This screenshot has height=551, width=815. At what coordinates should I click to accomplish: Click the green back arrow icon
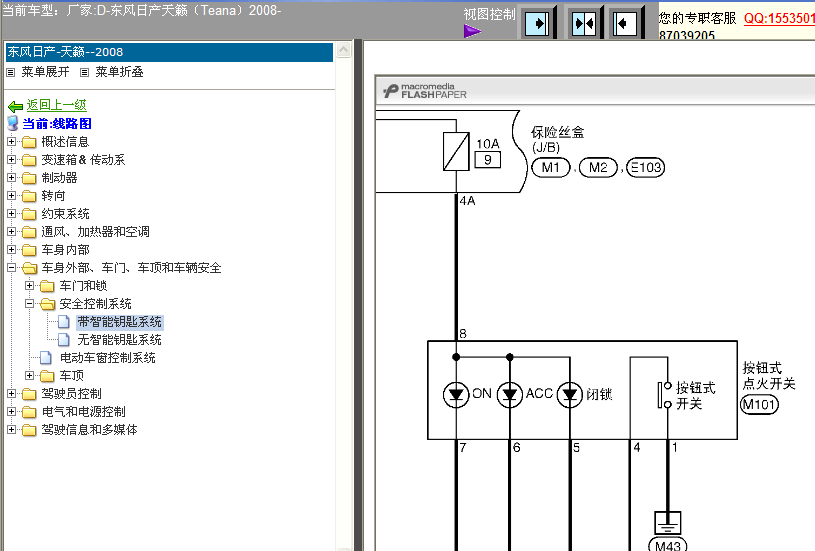(x=15, y=106)
